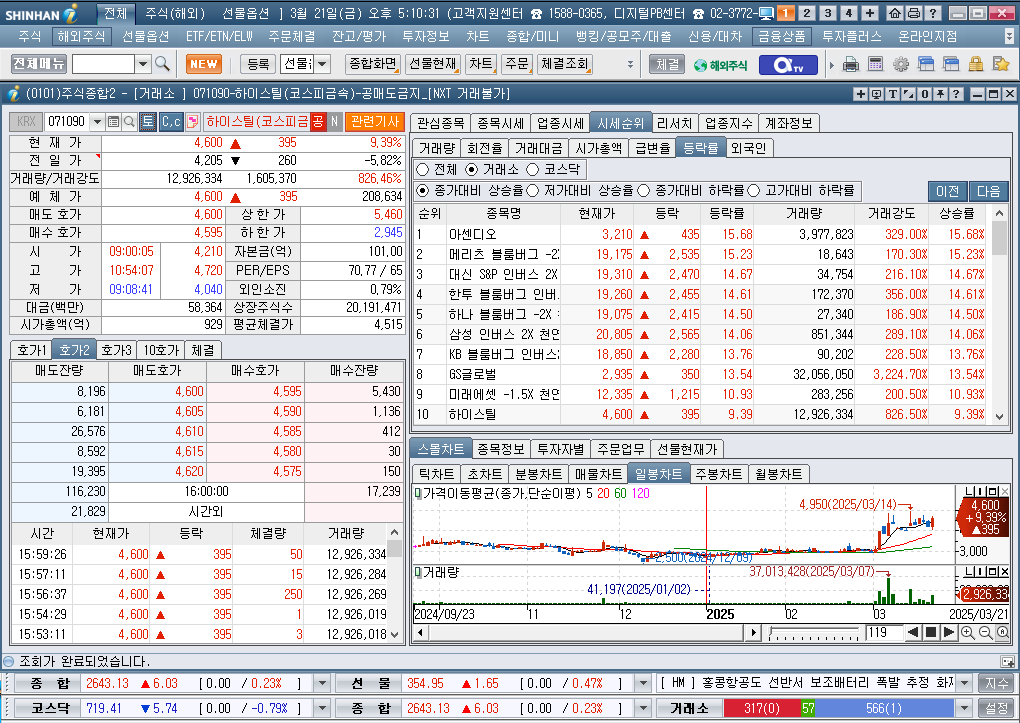Open help question mark in top title bar
Screen dimensions: 1020x723
tap(932, 13)
